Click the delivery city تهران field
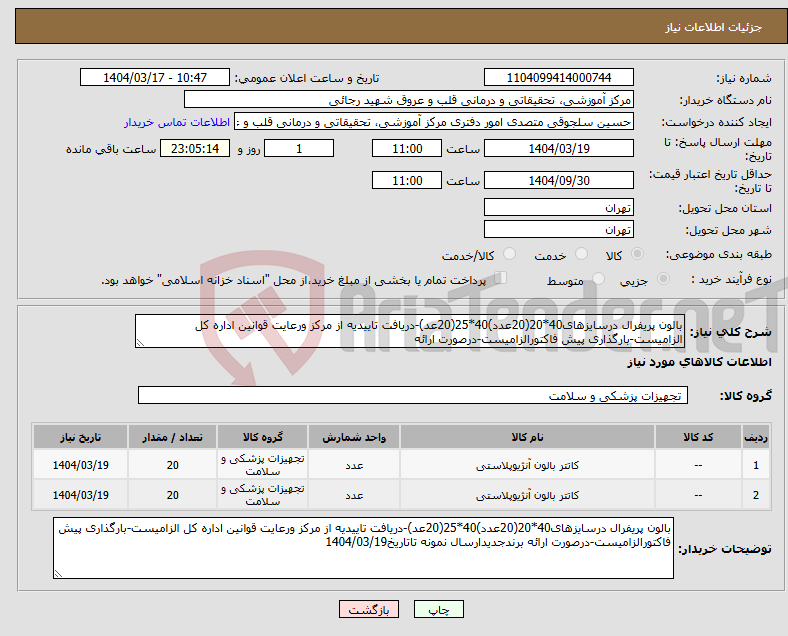The height and width of the screenshot is (636, 788). [x=558, y=229]
